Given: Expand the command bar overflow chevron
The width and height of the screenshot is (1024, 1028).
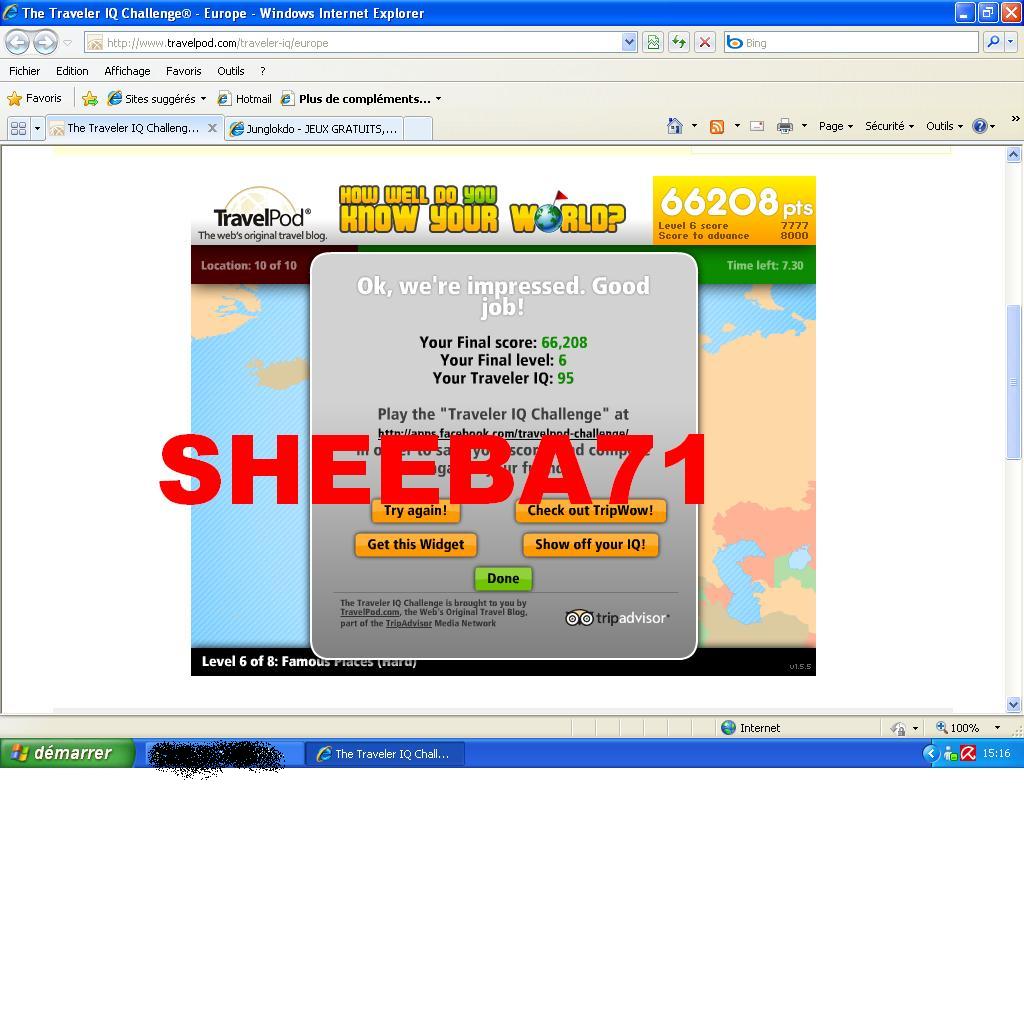Looking at the screenshot, I should click(1015, 119).
